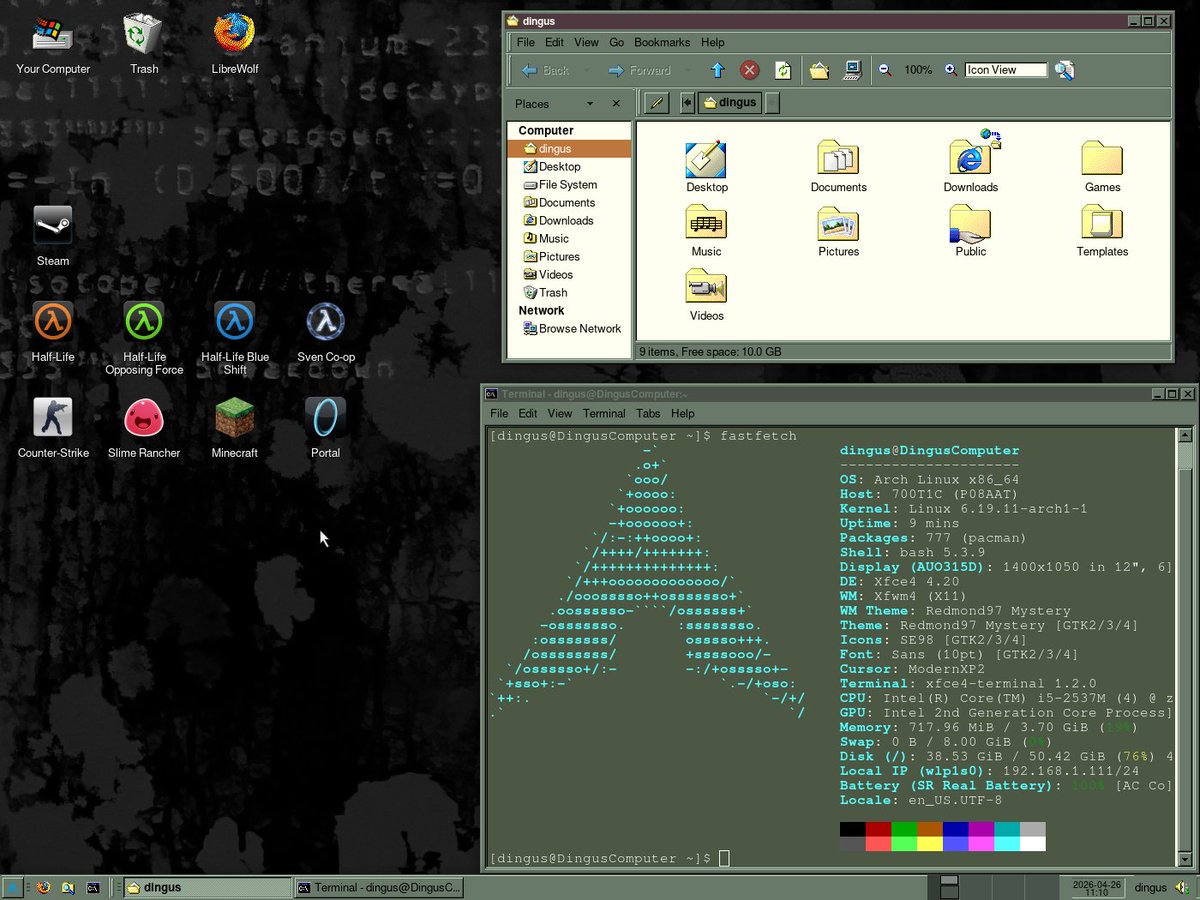Click the Forward navigation button

coord(640,70)
